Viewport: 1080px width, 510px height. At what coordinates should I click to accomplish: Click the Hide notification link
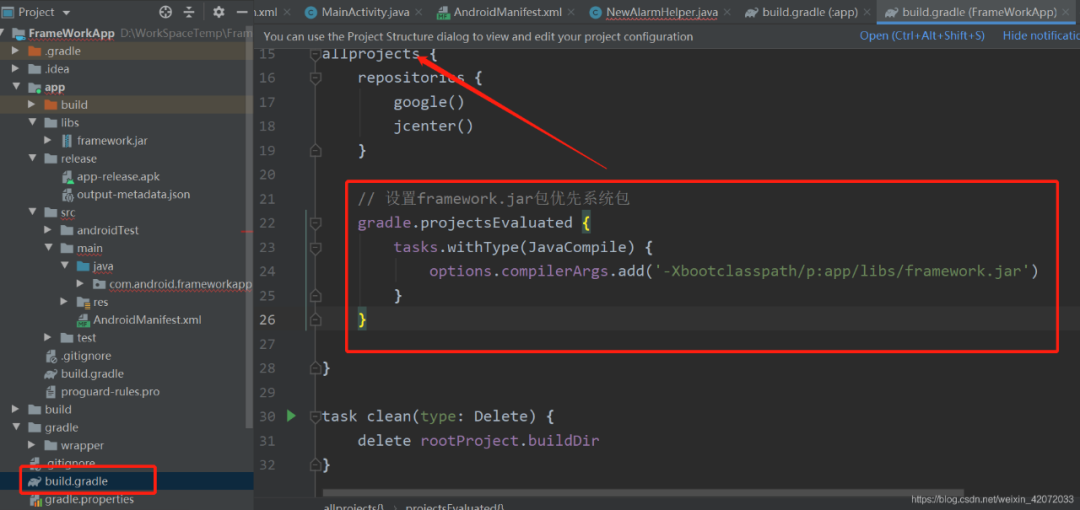[x=1041, y=36]
